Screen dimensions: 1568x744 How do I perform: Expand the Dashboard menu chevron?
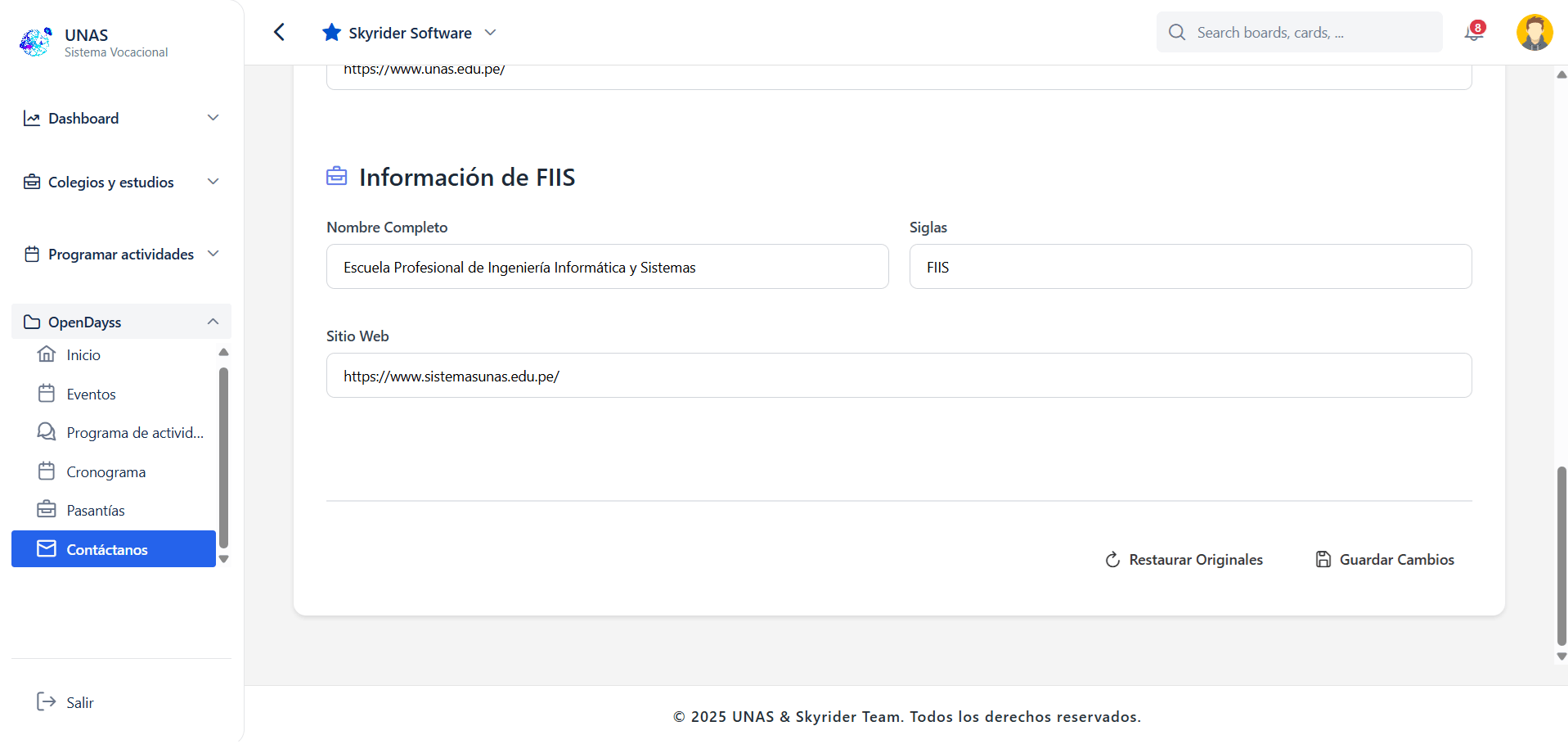(213, 118)
